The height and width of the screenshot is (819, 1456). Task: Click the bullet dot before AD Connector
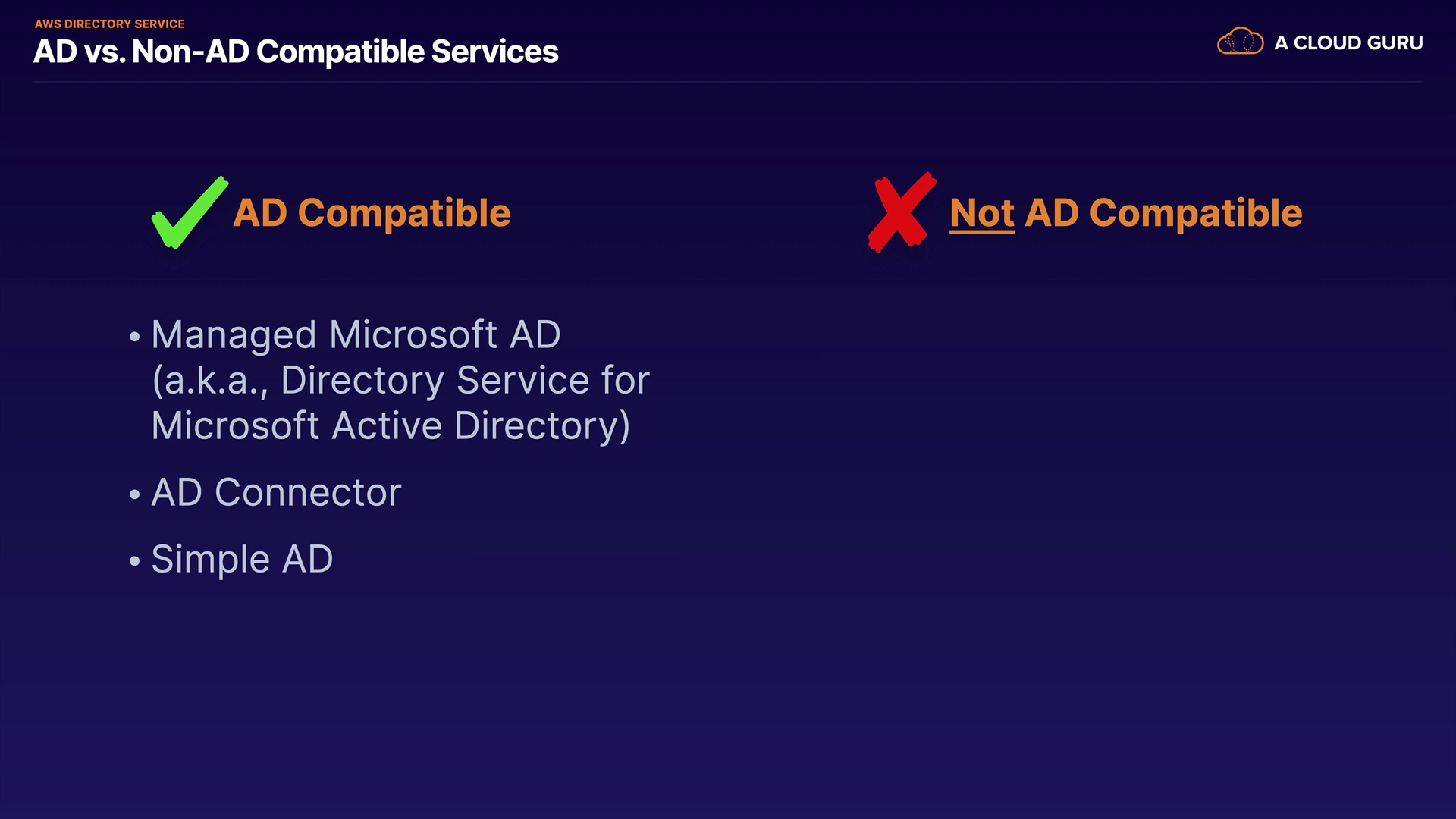point(135,494)
